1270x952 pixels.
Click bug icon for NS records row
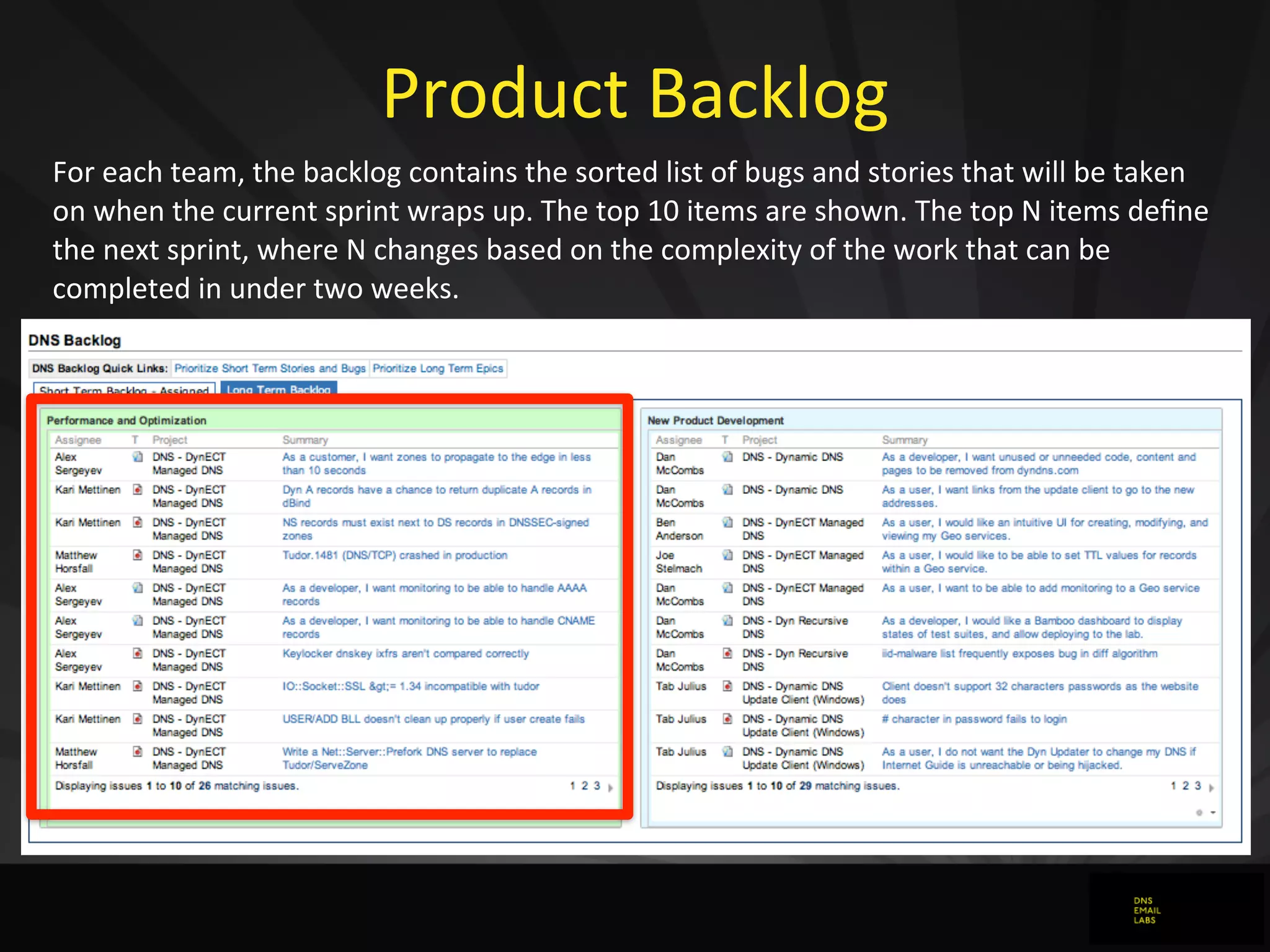click(138, 522)
